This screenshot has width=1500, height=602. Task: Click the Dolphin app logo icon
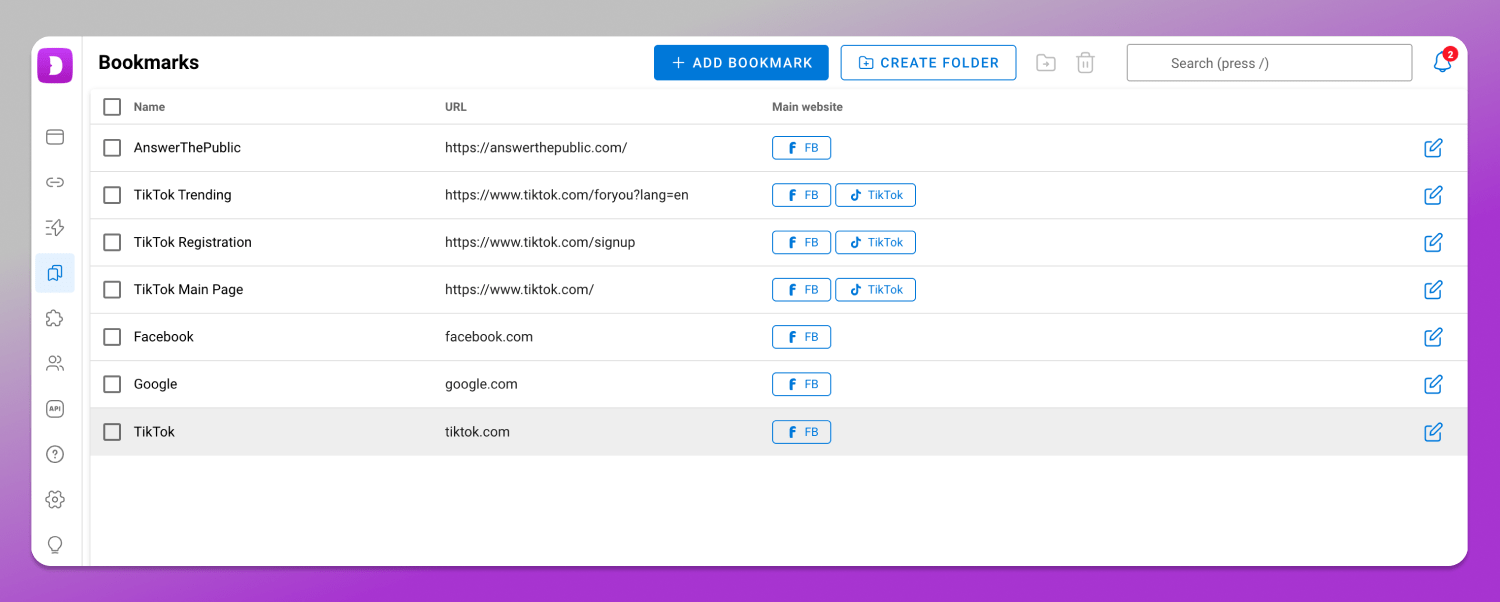(55, 65)
